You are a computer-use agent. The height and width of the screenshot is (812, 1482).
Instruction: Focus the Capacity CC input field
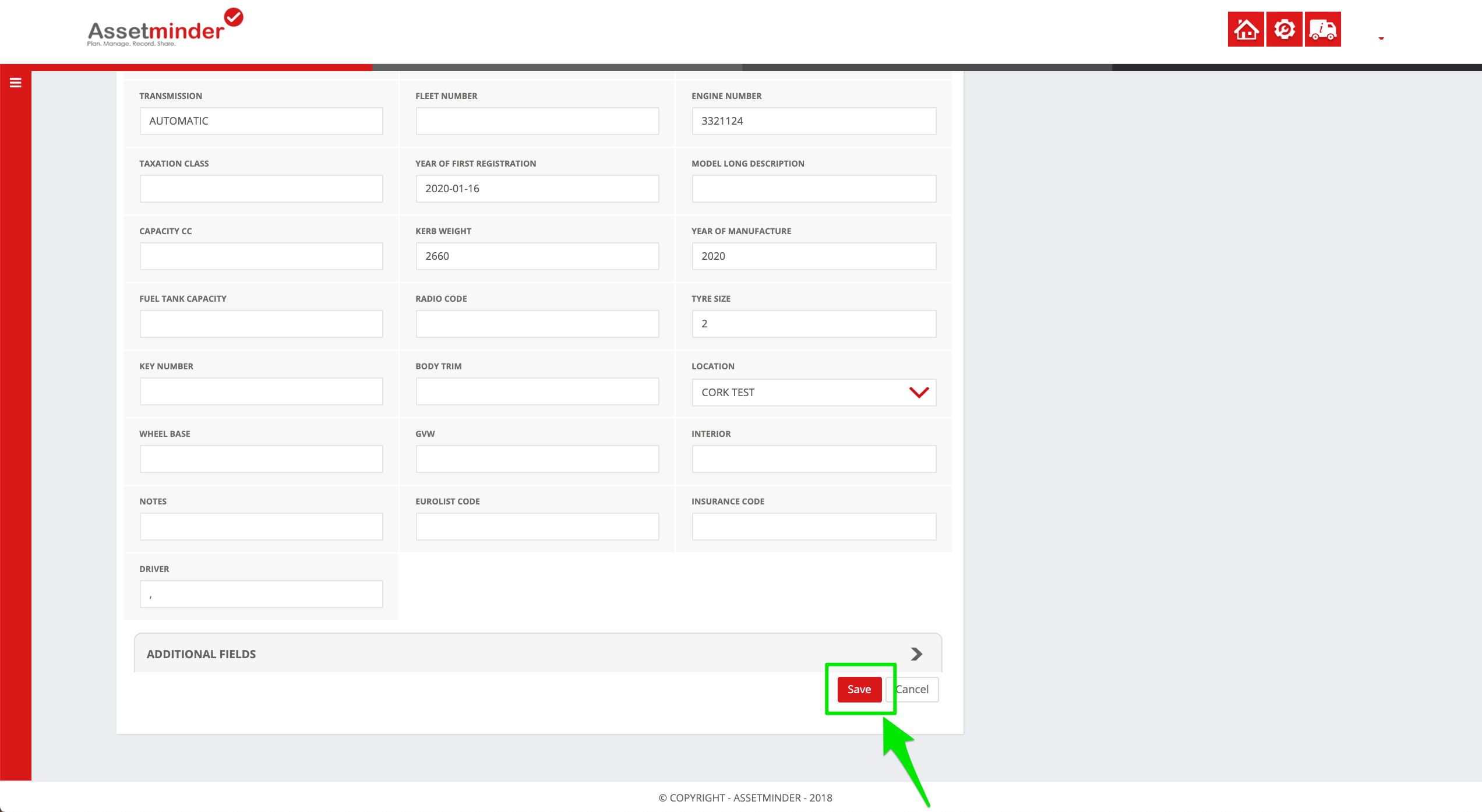pos(261,256)
